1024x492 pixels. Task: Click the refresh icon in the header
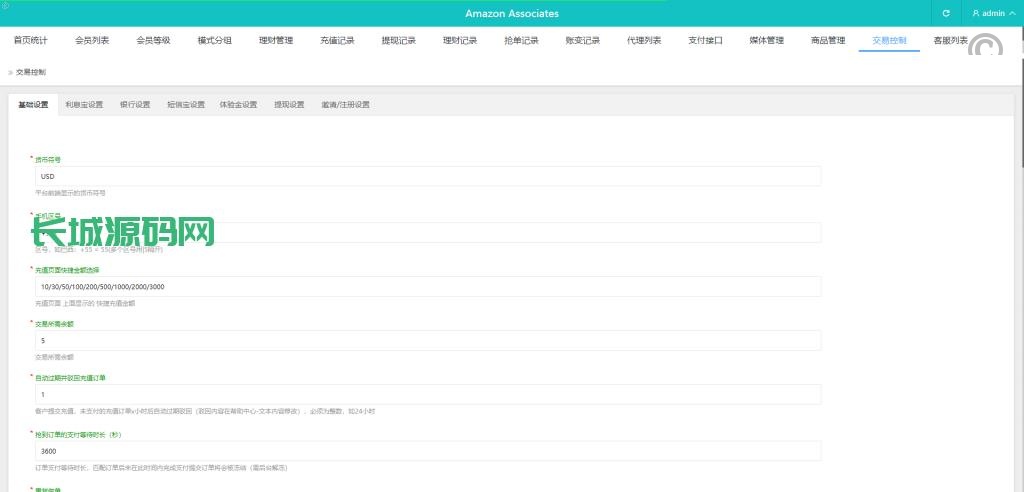[946, 14]
